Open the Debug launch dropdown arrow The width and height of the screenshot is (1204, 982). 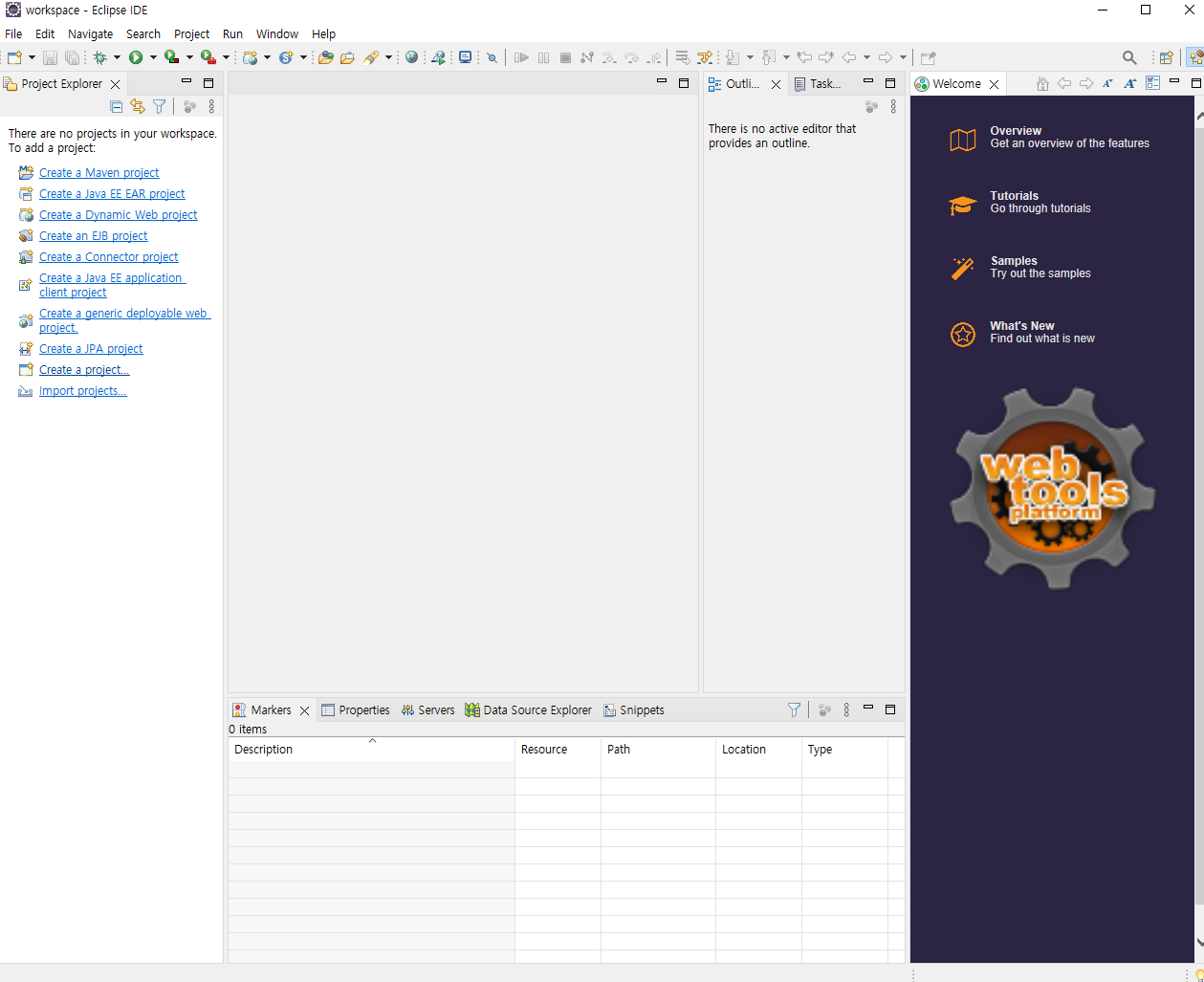click(117, 57)
